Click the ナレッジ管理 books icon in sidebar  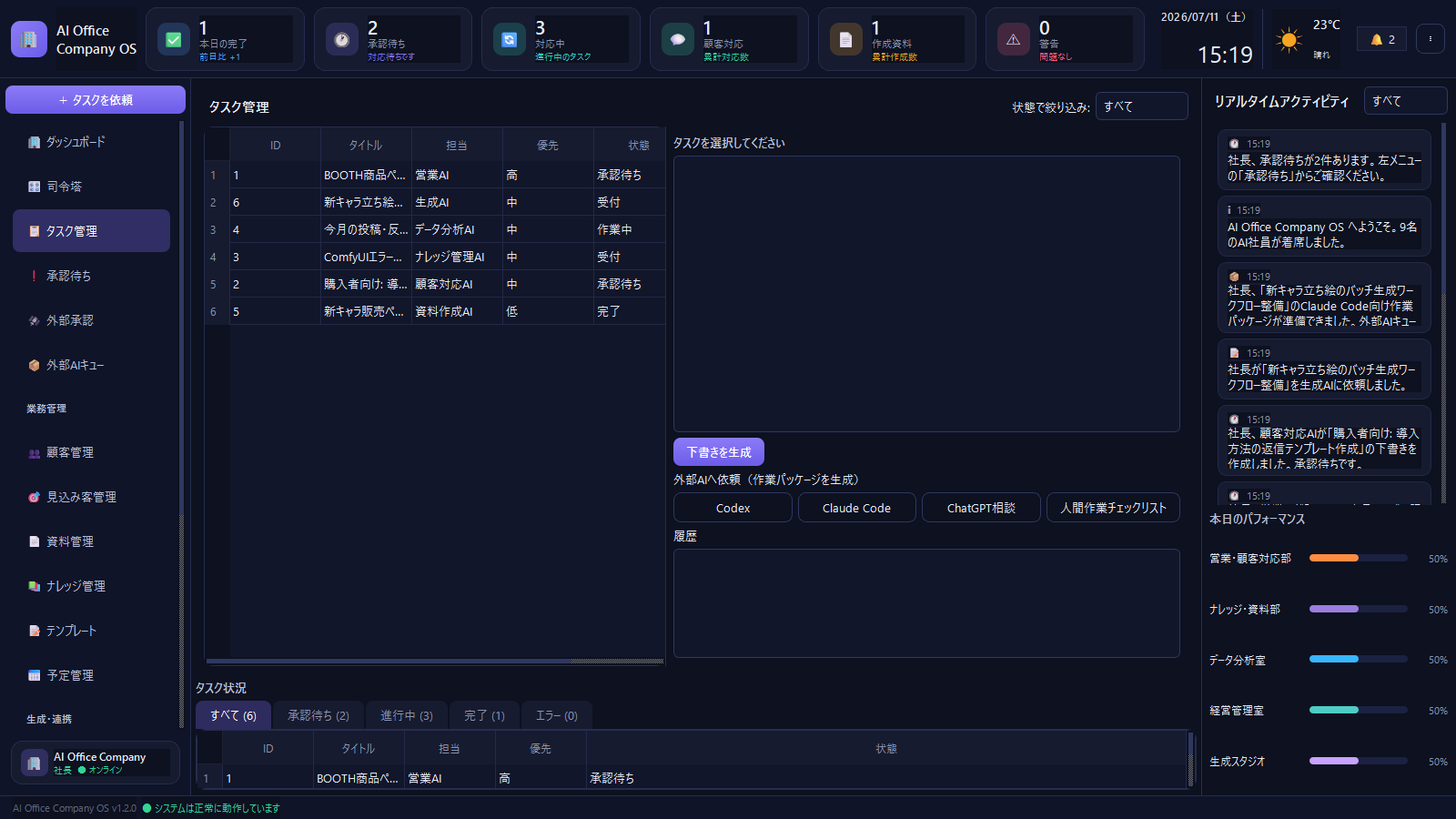(x=34, y=586)
